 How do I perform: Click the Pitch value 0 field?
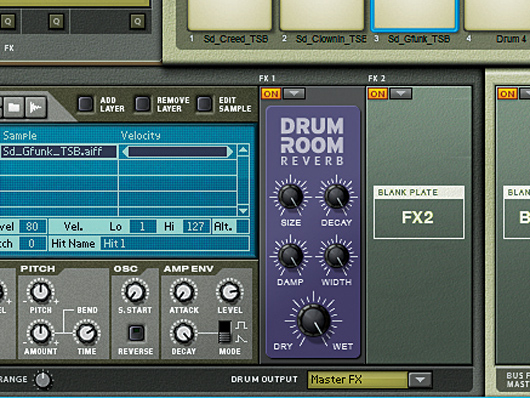click(x=32, y=243)
